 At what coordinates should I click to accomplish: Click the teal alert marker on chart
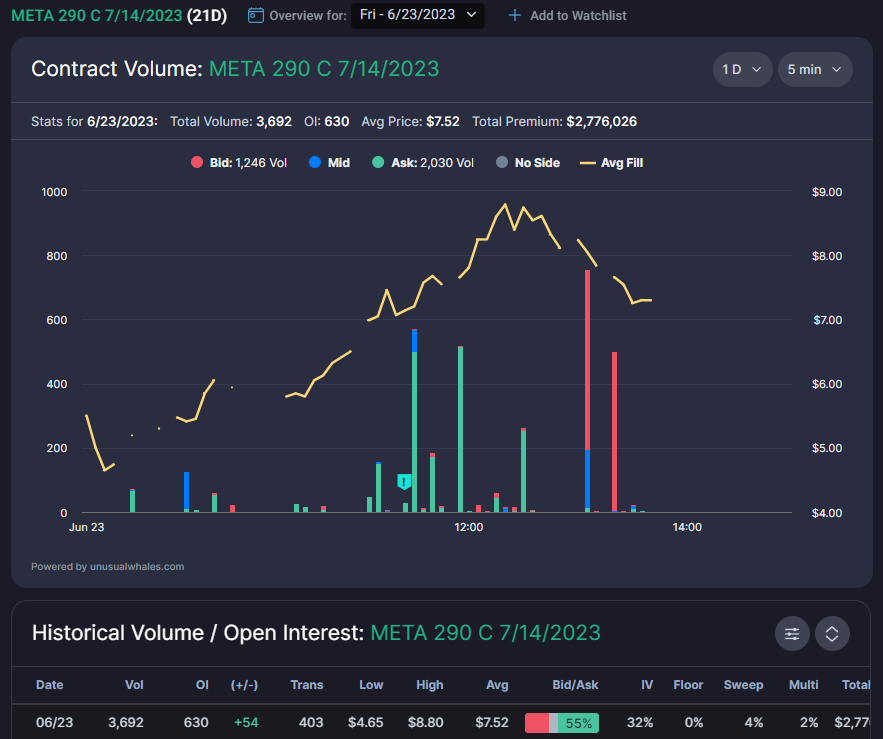[x=404, y=482]
